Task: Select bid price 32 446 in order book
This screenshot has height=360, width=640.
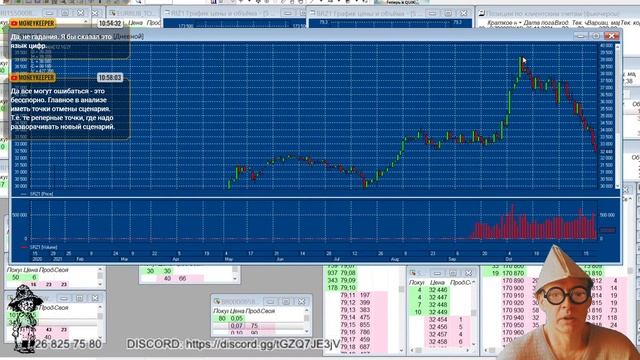Action: click(438, 290)
